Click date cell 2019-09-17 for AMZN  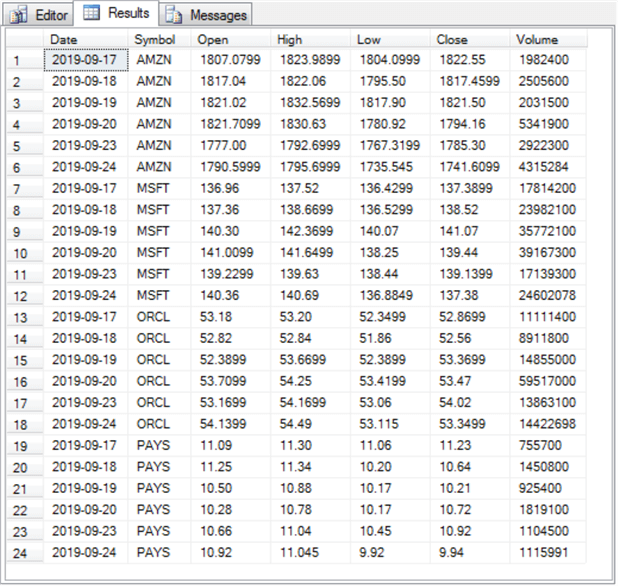(x=86, y=60)
